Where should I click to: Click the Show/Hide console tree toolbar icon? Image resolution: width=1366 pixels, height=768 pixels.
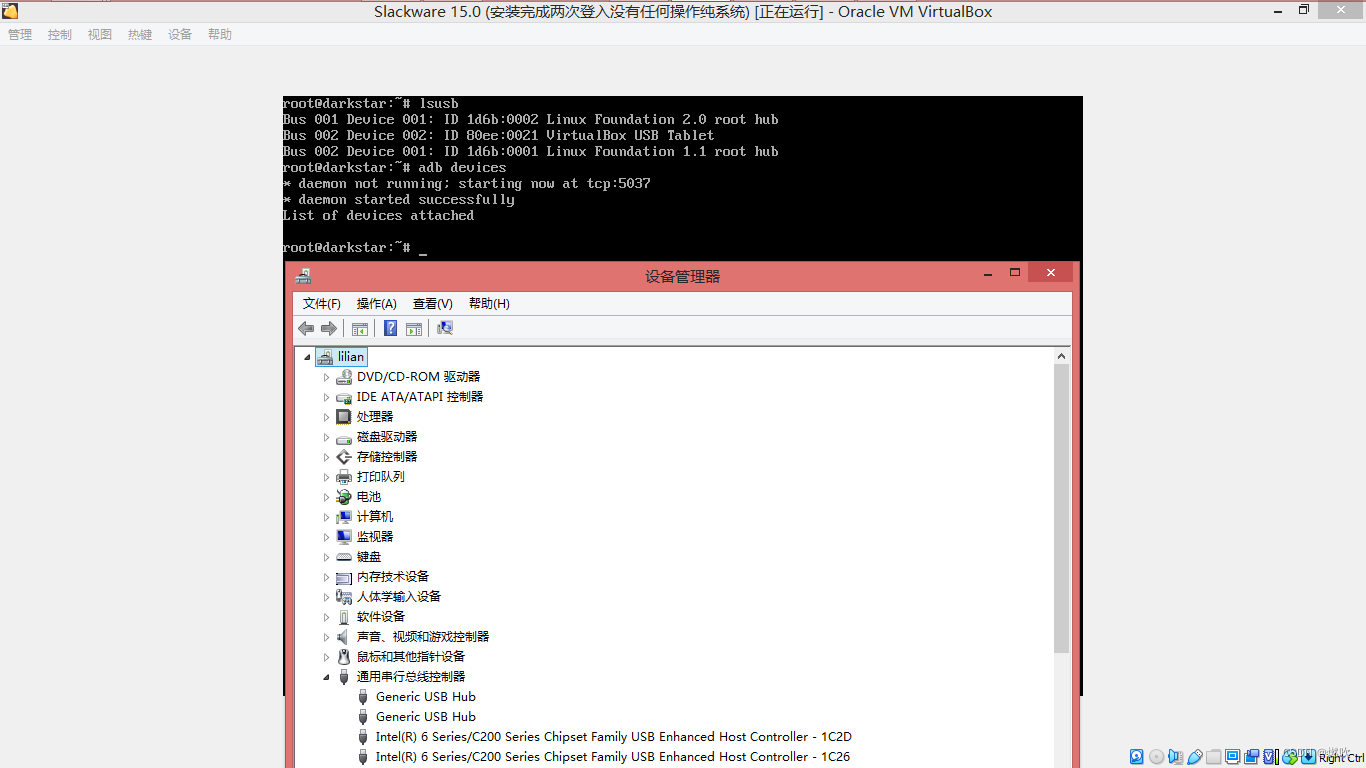coord(360,328)
